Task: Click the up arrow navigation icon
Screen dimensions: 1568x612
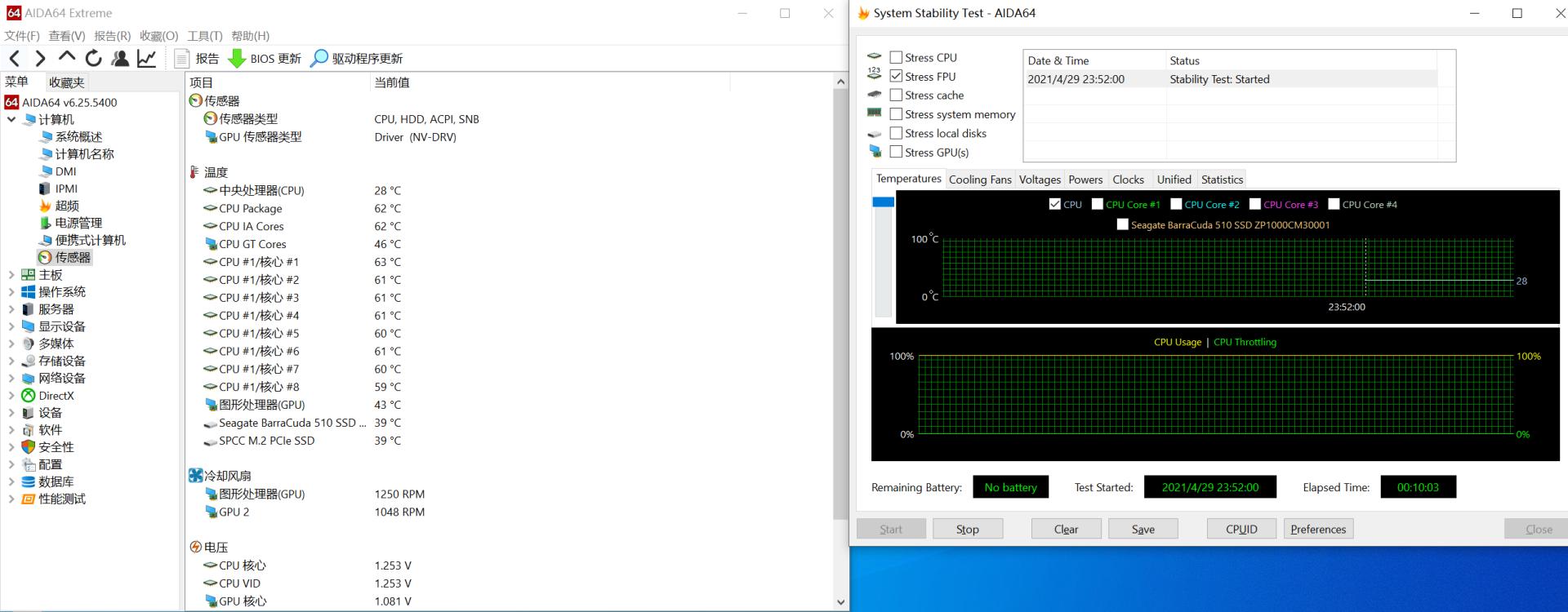Action: coord(67,57)
